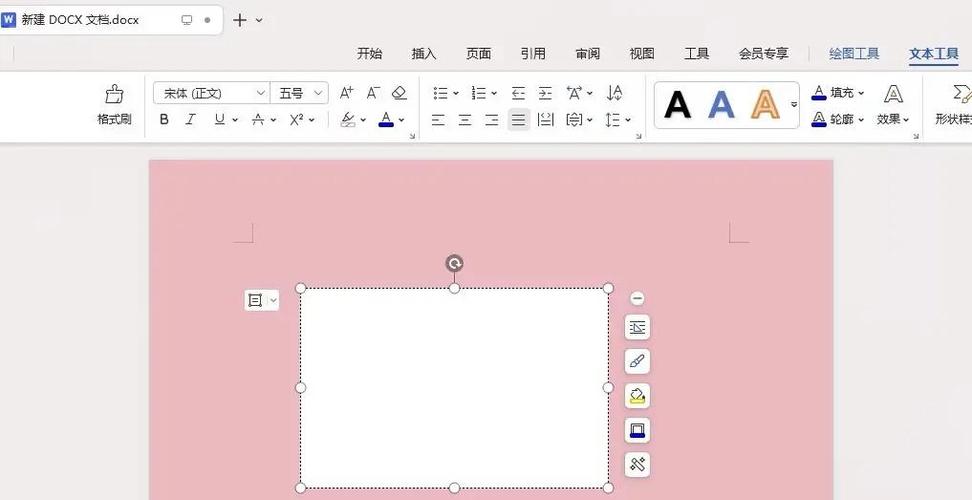
Task: Open text fill (填充) options
Action: [x=837, y=93]
